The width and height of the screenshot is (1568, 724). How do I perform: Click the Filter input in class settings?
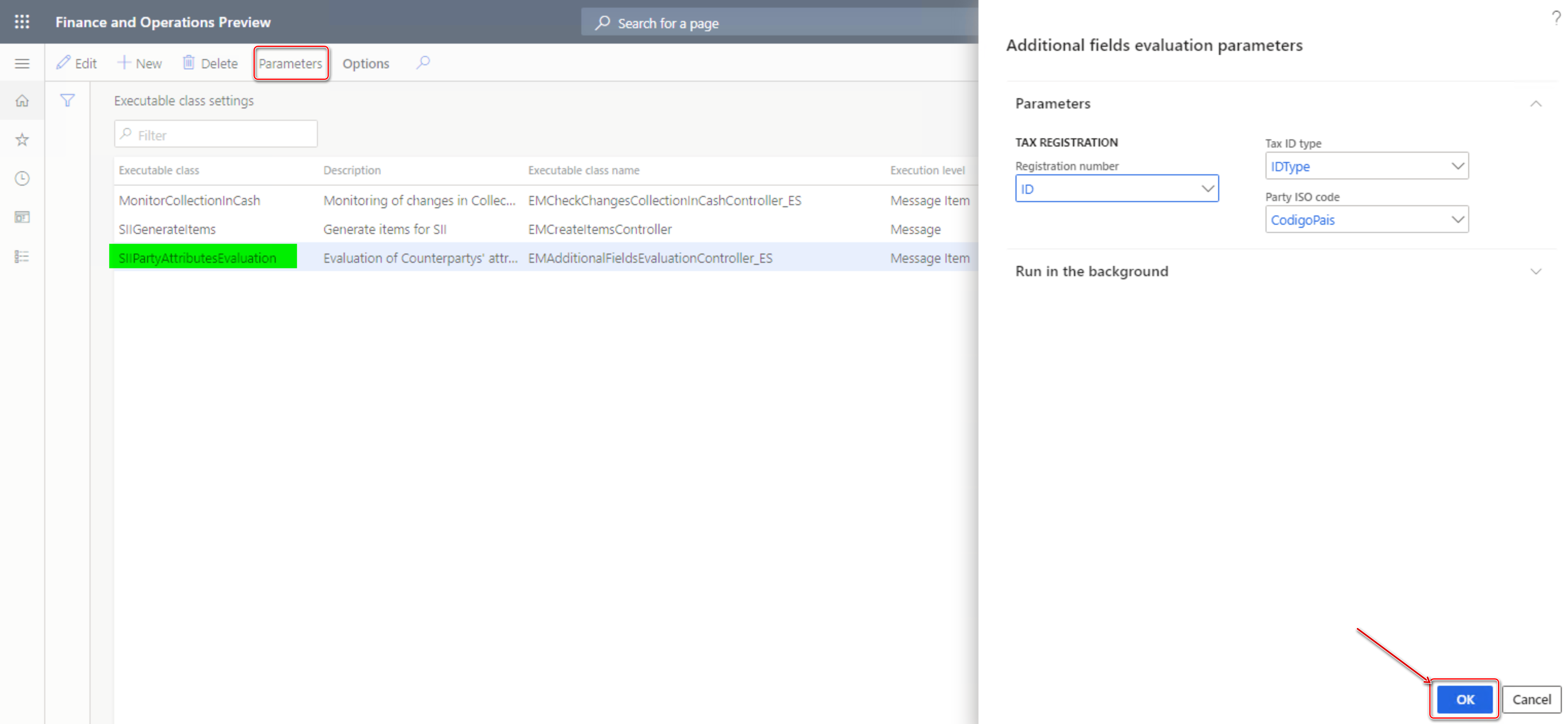tap(216, 135)
